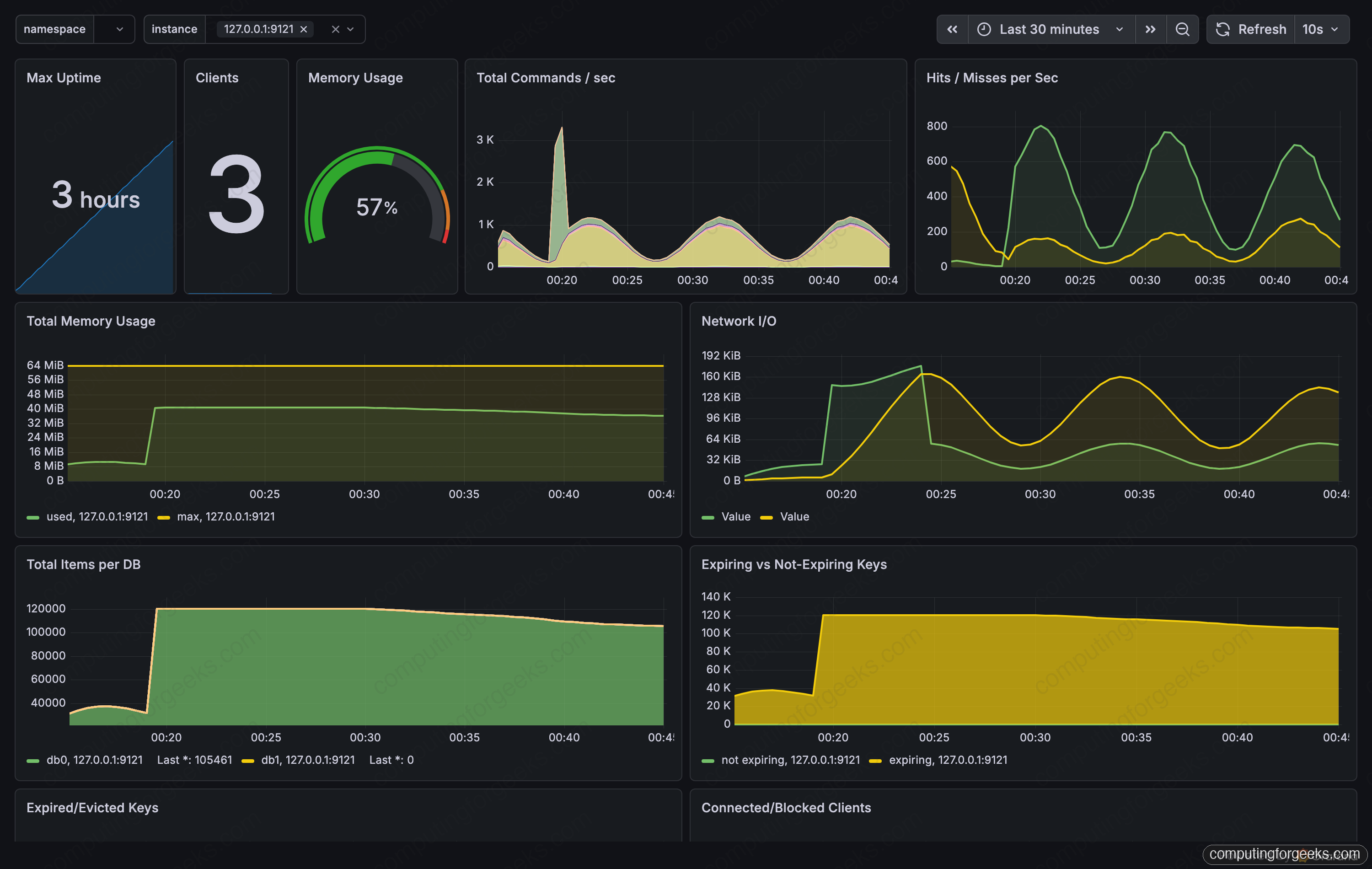1372x869 pixels.
Task: Zoom out time range magnifier icon
Action: (x=1182, y=29)
